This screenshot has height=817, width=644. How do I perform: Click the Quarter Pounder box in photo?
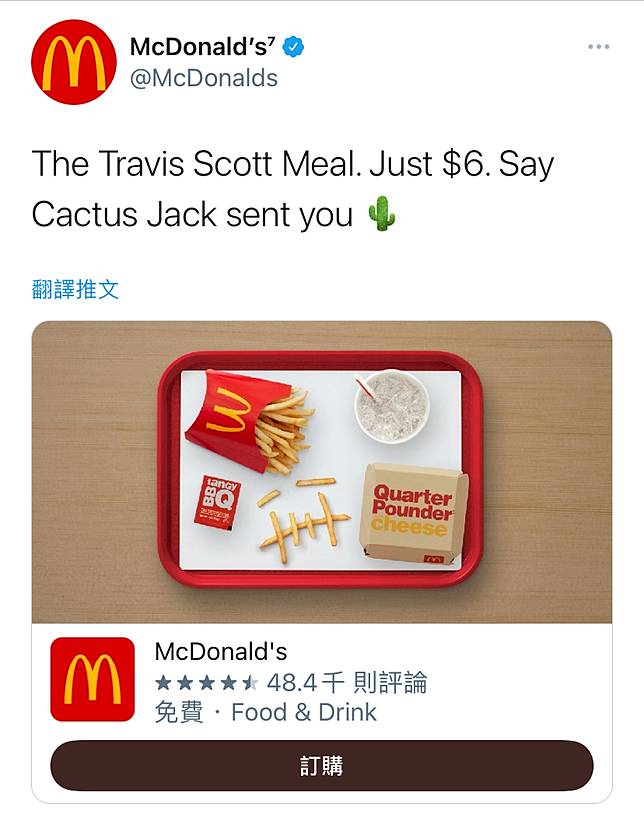pos(413,514)
